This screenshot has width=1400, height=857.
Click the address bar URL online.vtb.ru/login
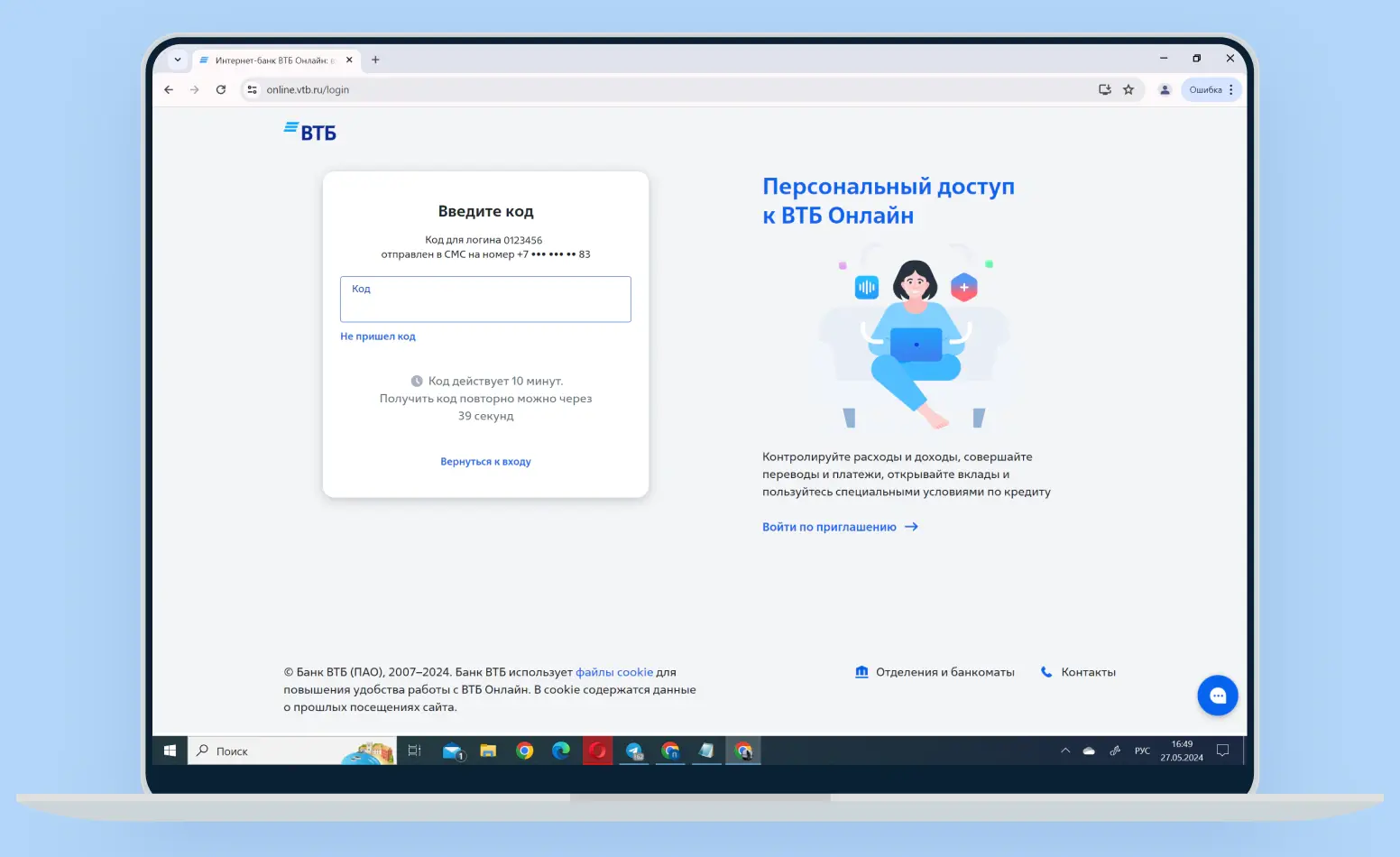(308, 89)
